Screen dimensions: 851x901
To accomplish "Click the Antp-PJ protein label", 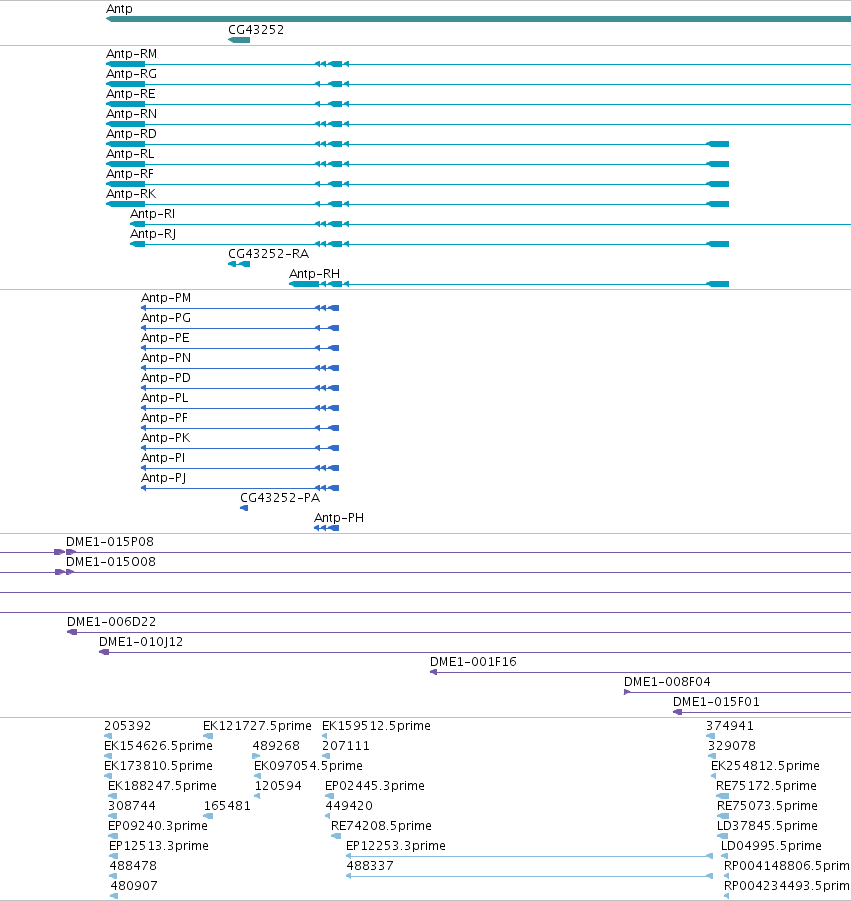I will 164,478.
